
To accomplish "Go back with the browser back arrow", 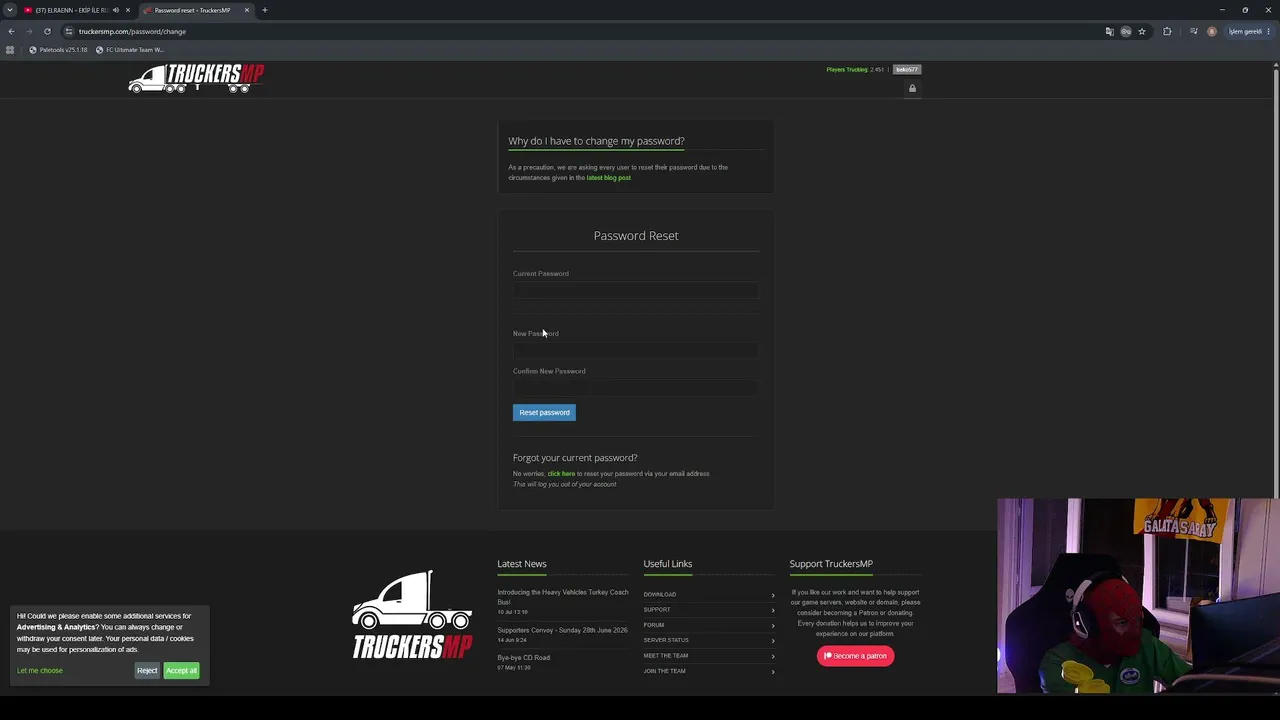I will 11,31.
